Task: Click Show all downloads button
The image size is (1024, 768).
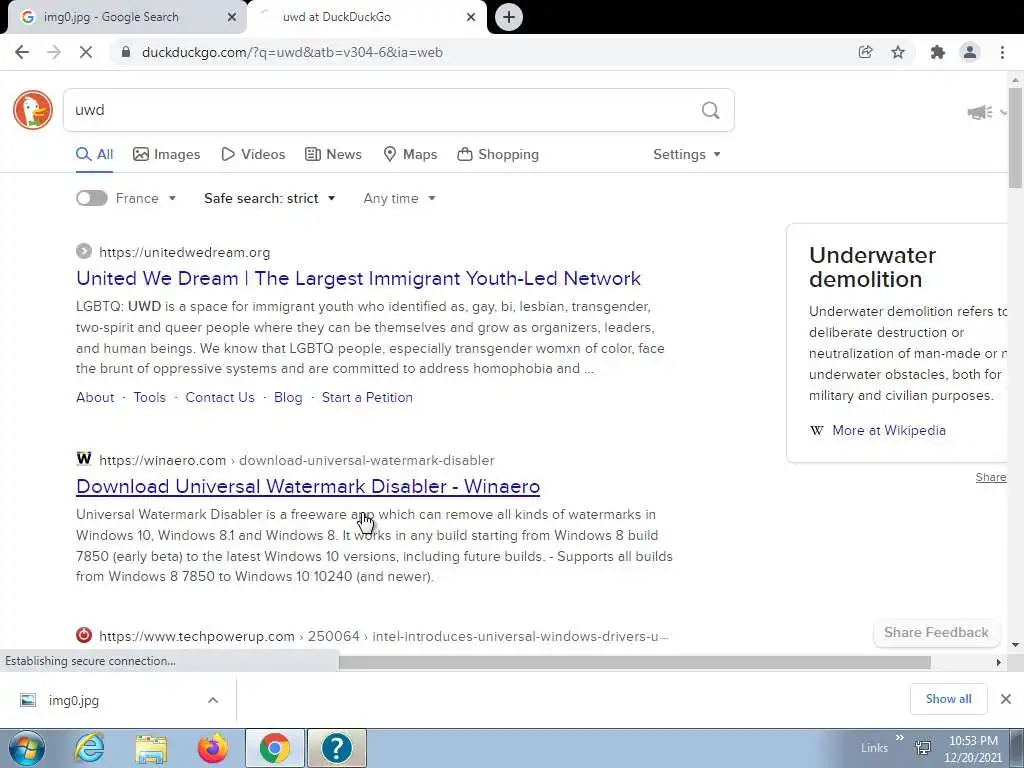Action: 948,699
